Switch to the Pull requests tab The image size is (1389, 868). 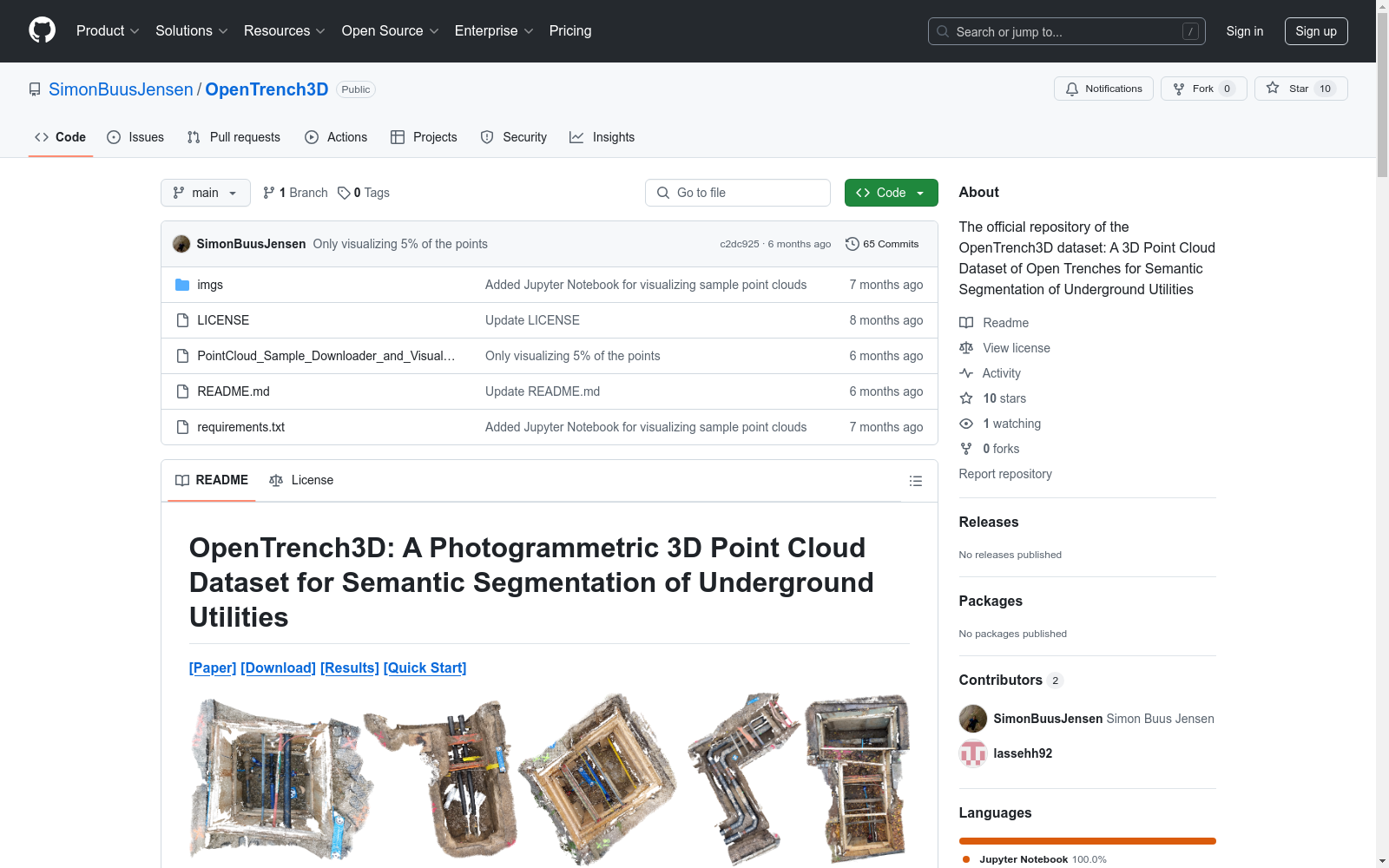[x=234, y=137]
